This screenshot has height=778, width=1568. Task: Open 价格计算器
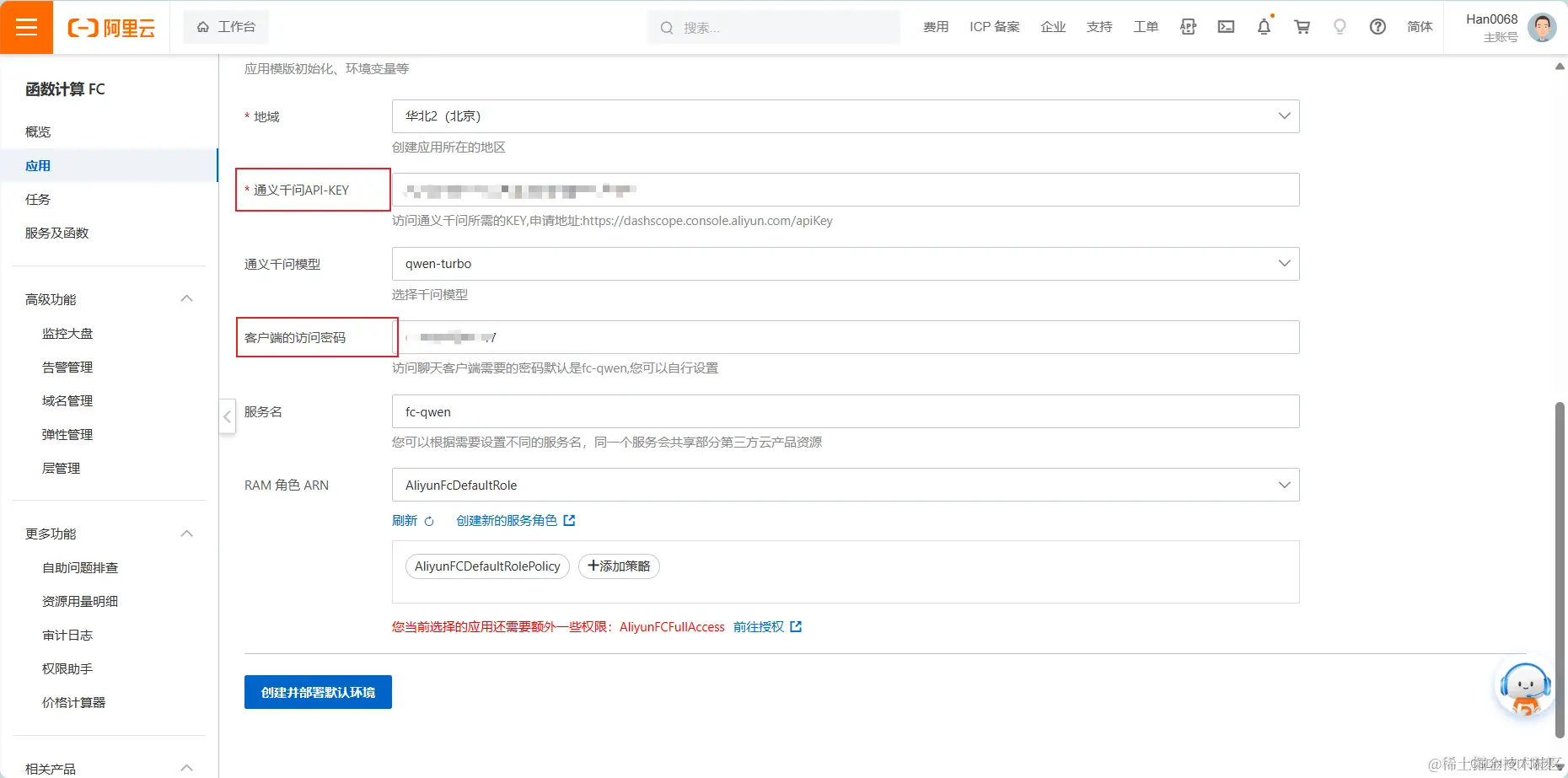click(x=73, y=702)
